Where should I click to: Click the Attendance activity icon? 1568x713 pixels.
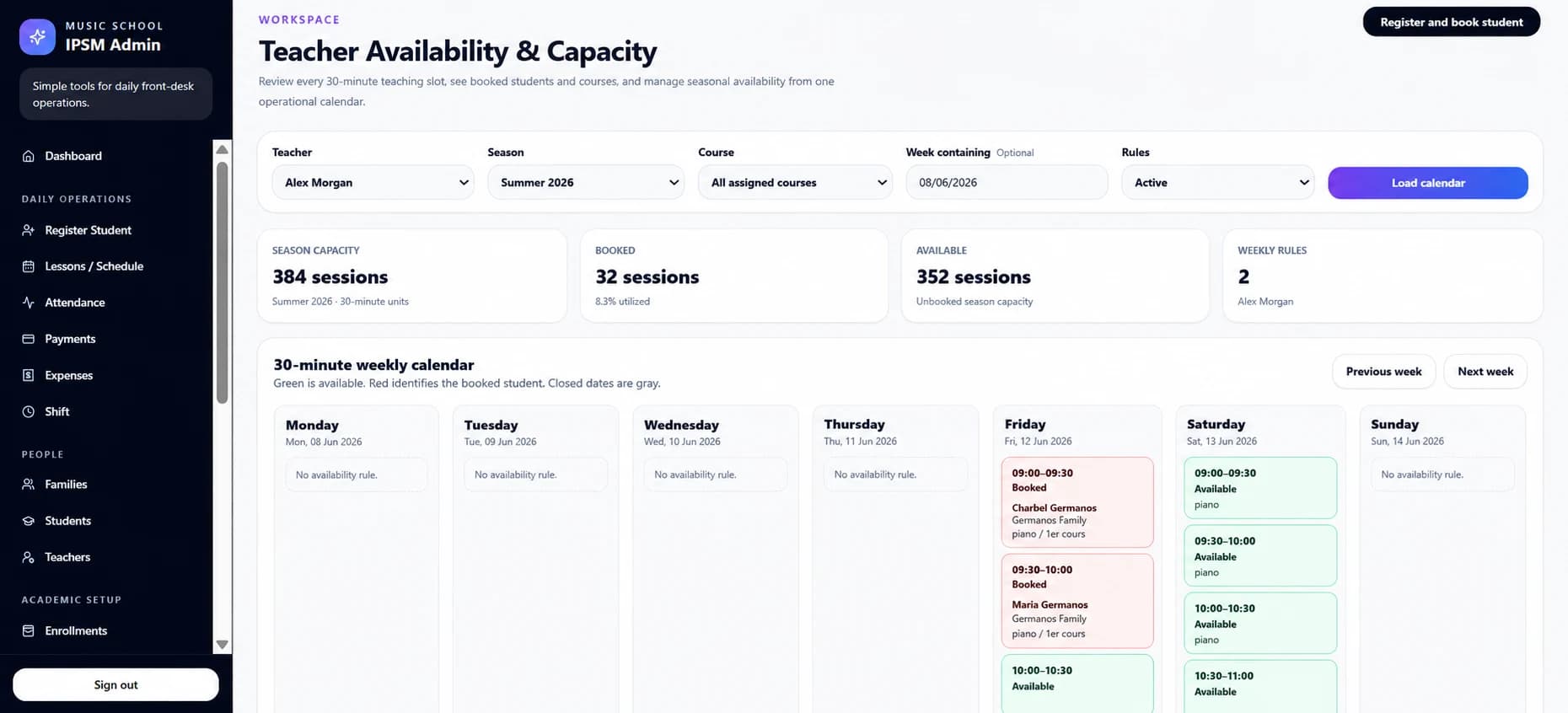(x=29, y=303)
